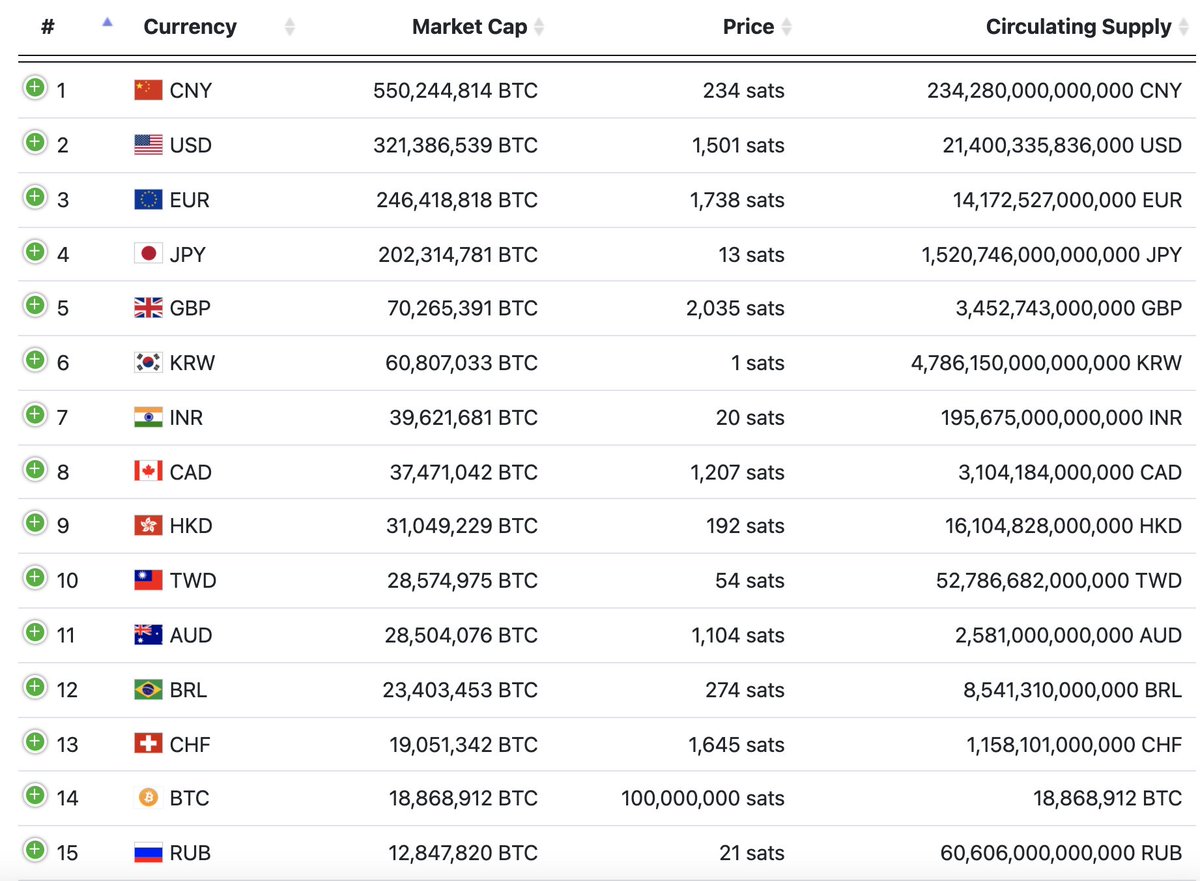Expand row 5 GBP with green plus icon
1200x881 pixels.
pos(35,305)
